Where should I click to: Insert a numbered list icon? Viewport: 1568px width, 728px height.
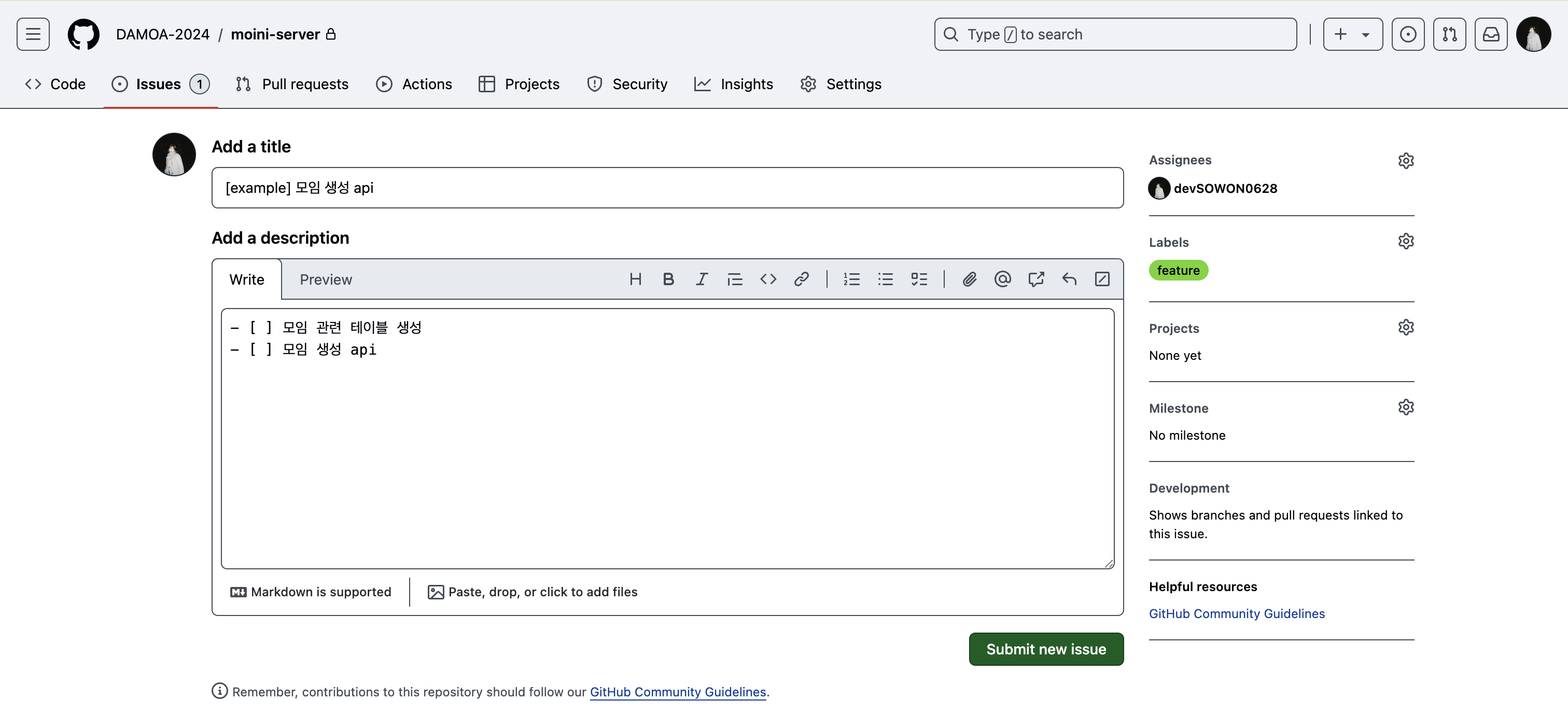click(x=851, y=279)
